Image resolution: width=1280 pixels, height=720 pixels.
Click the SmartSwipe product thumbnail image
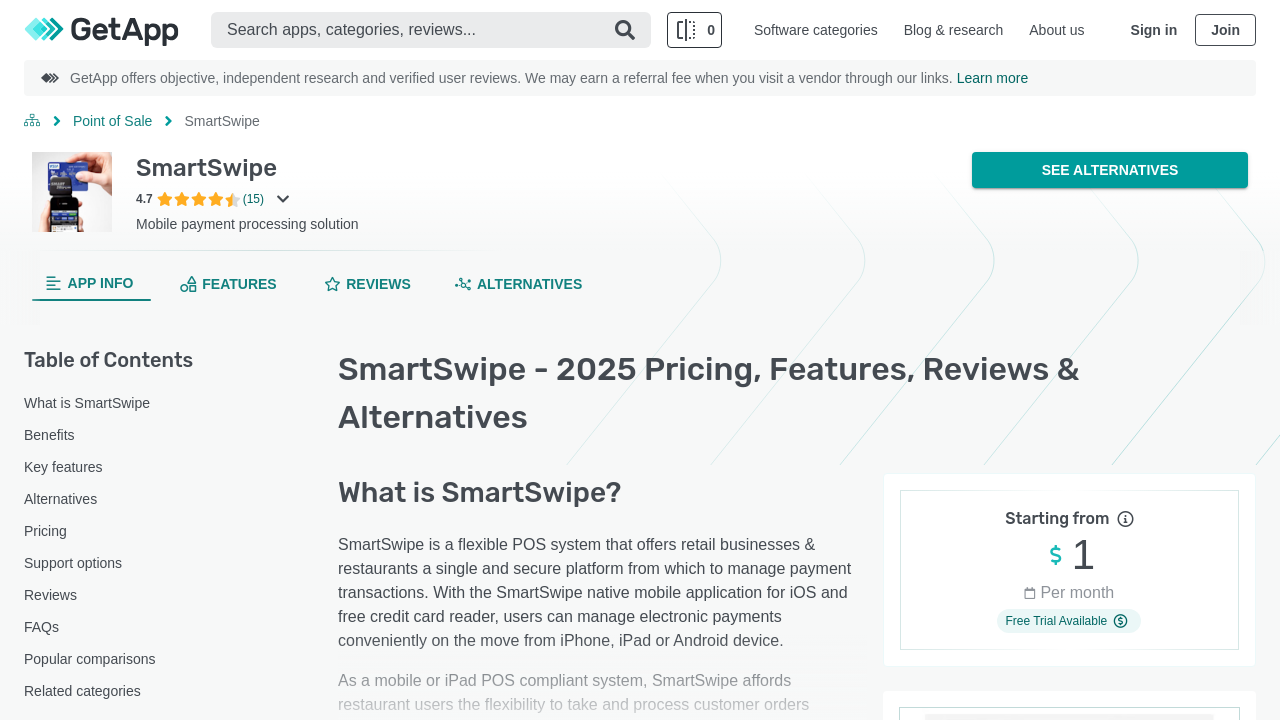click(72, 192)
